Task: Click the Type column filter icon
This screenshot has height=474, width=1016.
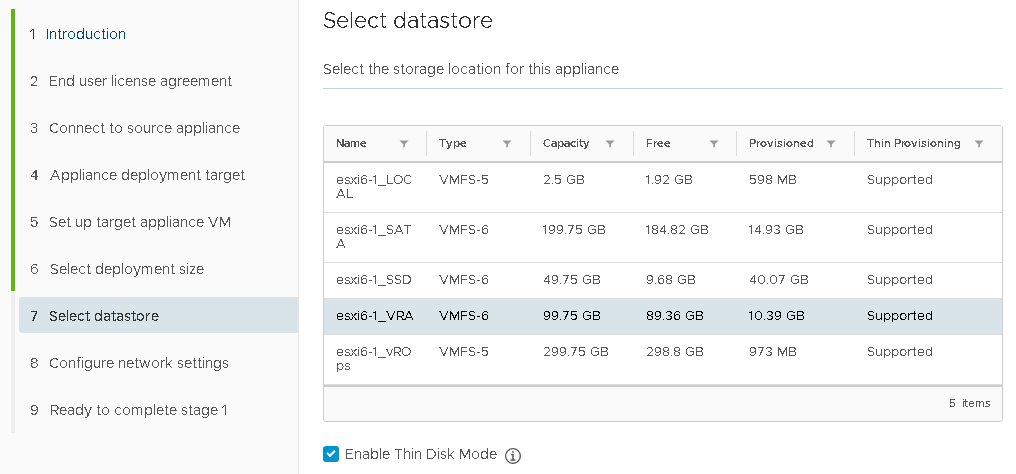Action: click(x=507, y=144)
